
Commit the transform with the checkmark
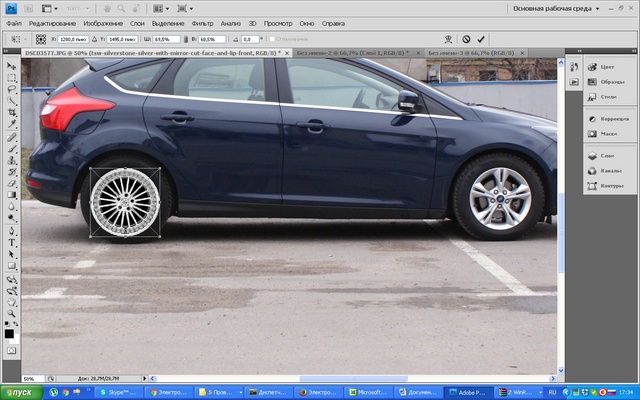pos(480,39)
